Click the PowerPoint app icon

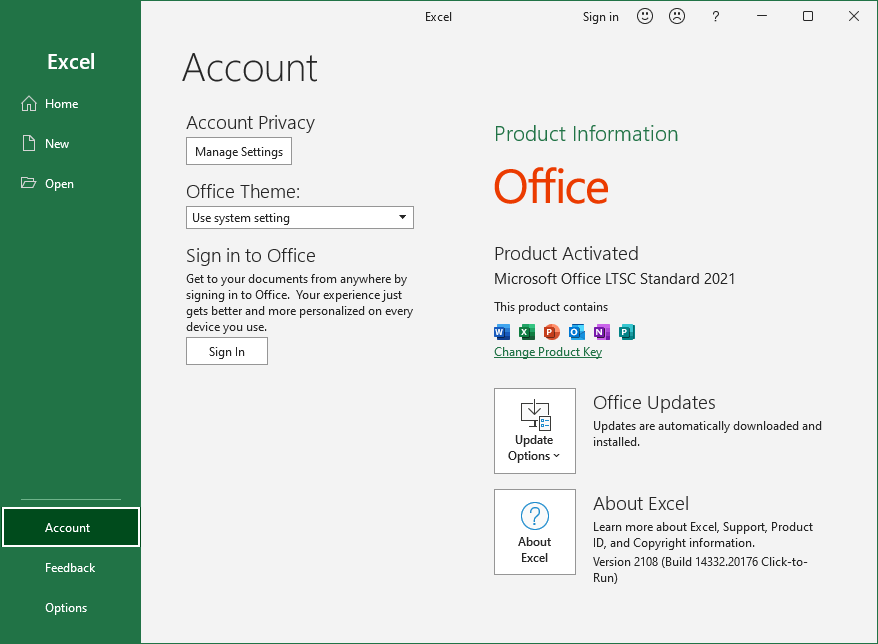[x=552, y=332]
